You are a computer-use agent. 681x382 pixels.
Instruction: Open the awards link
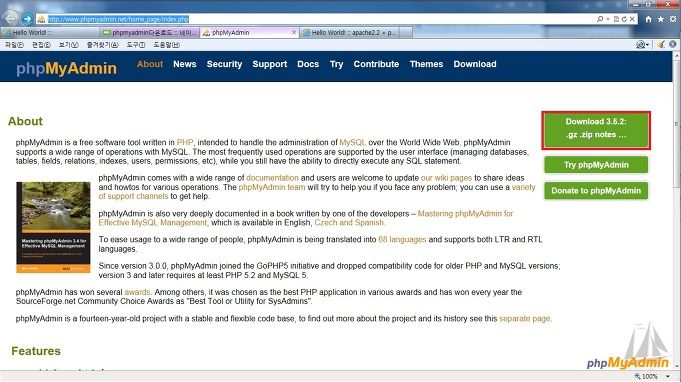pyautogui.click(x=137, y=292)
